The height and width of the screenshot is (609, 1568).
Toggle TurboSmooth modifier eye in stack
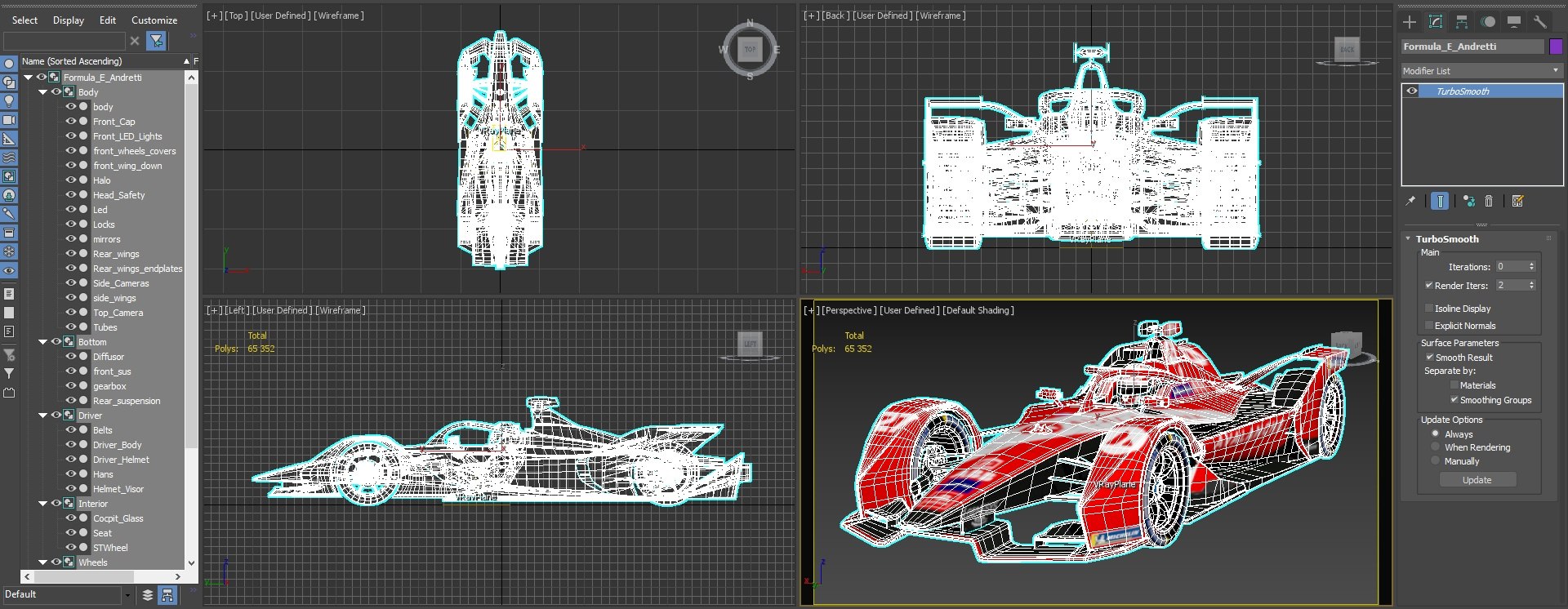(1411, 91)
